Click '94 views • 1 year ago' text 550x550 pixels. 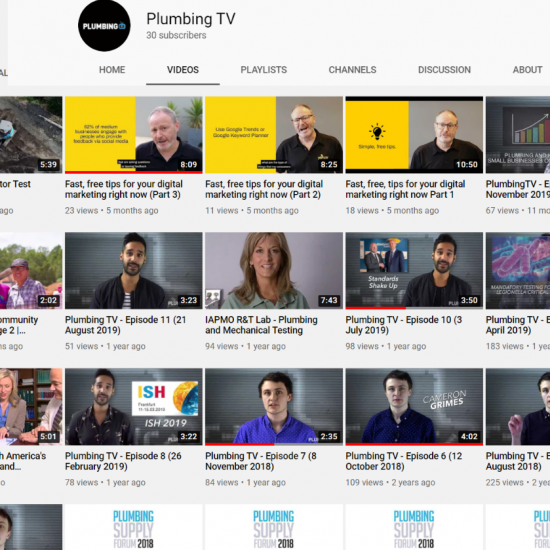pyautogui.click(x=246, y=346)
